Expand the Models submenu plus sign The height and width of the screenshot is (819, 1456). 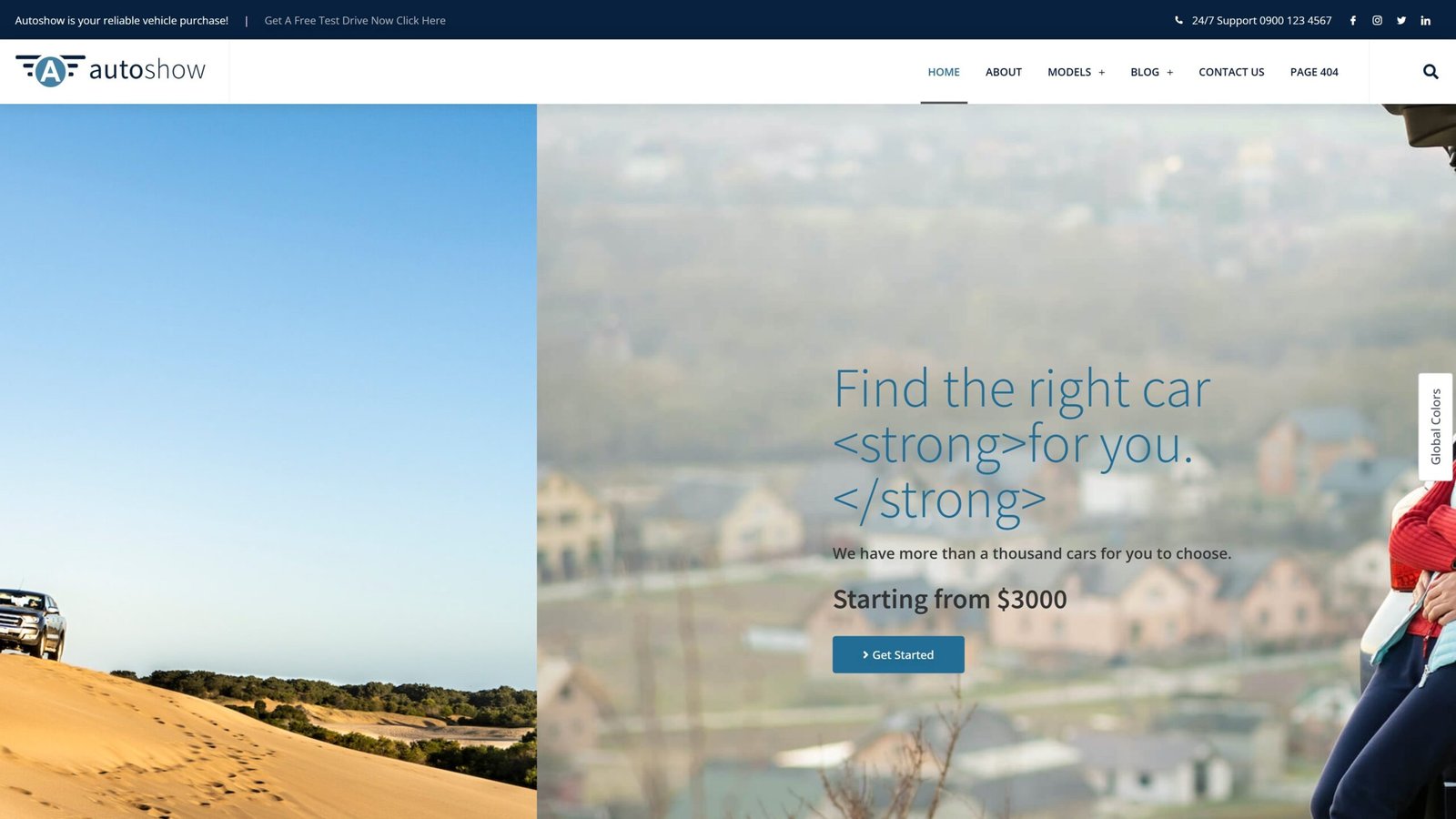1101,73
